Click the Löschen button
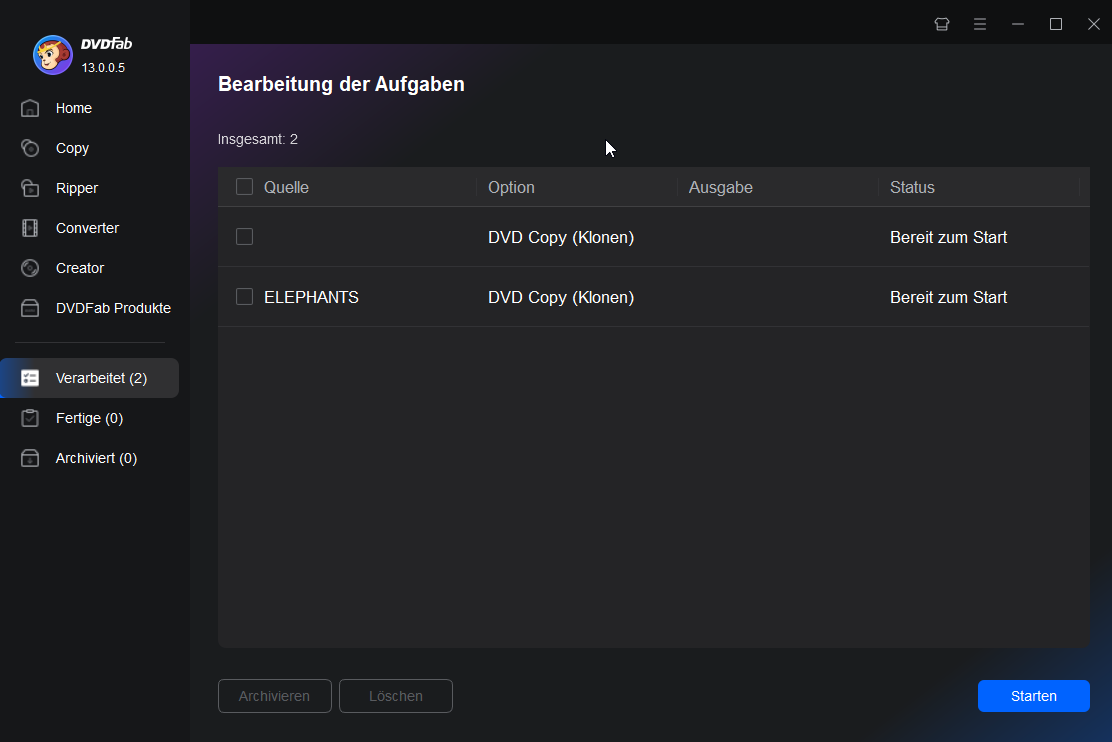Image resolution: width=1112 pixels, height=742 pixels. pyautogui.click(x=396, y=696)
